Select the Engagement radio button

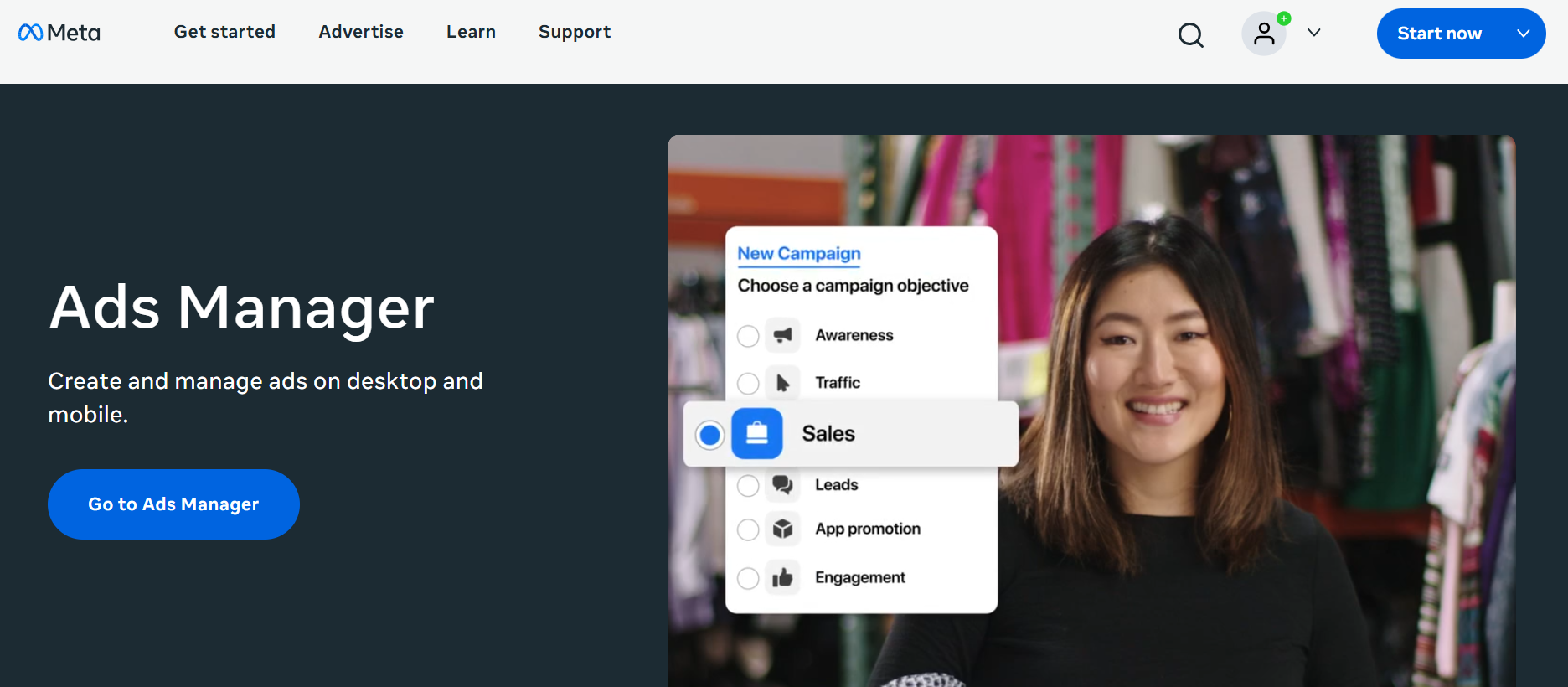[748, 578]
